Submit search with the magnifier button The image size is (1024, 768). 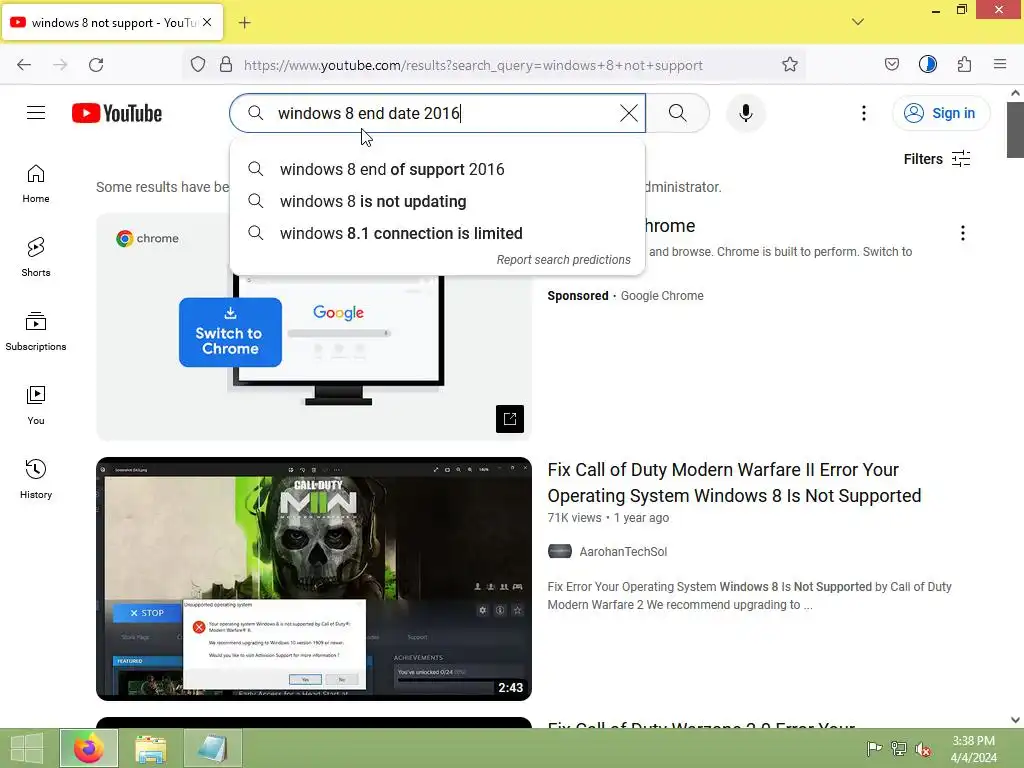(677, 113)
